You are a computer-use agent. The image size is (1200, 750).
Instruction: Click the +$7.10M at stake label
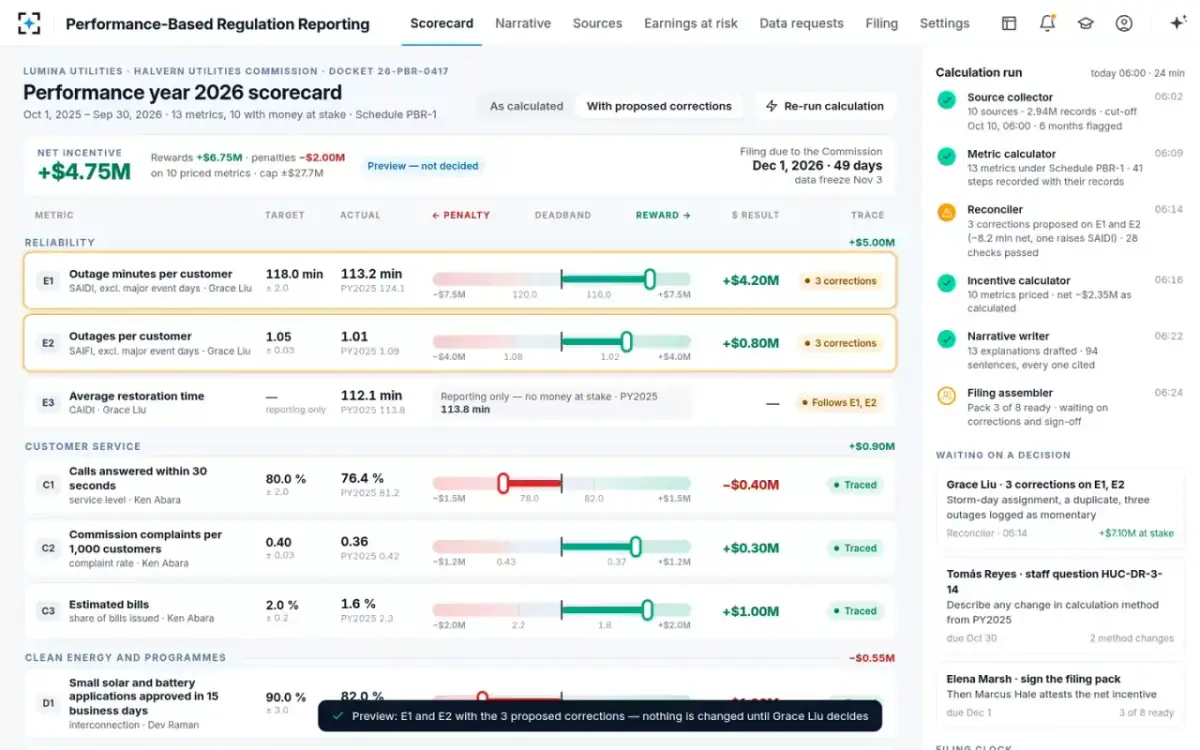point(1136,534)
